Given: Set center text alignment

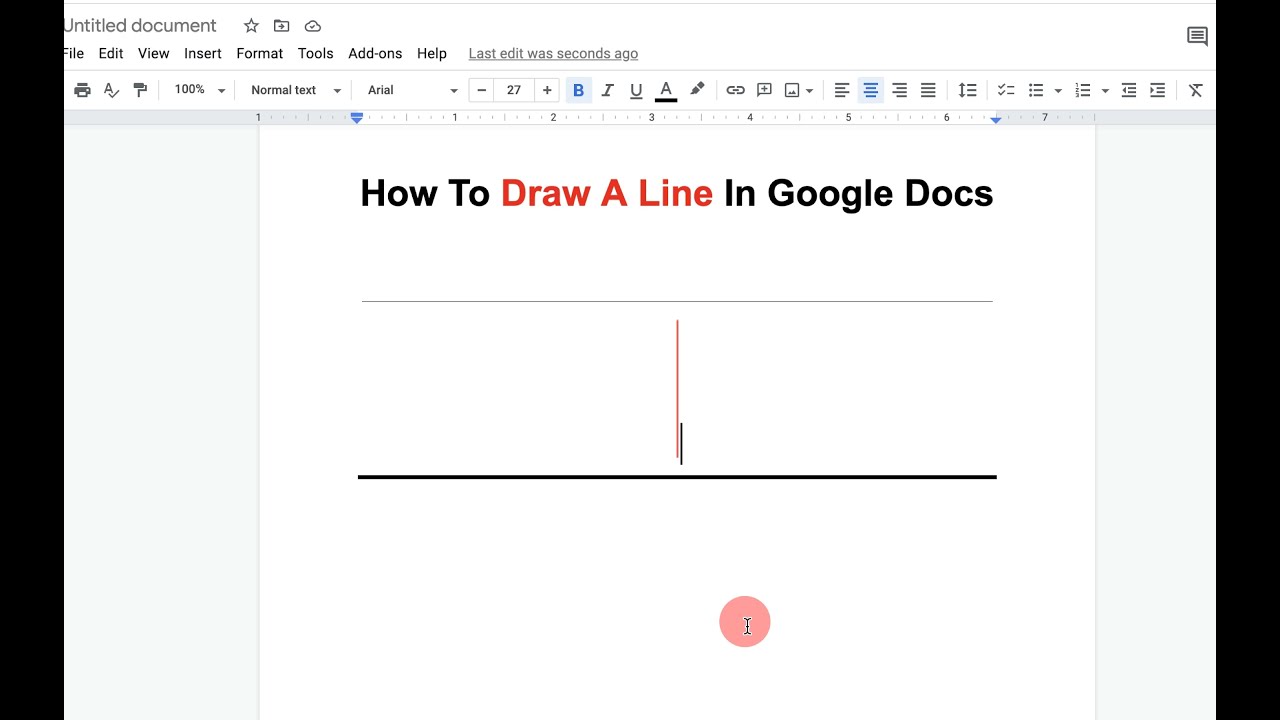Looking at the screenshot, I should (x=871, y=90).
